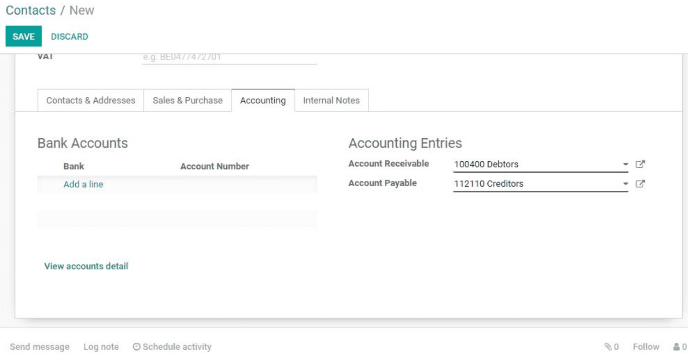Expand the Account Receivable dropdown arrow
This screenshot has width=690, height=363.
click(x=625, y=164)
